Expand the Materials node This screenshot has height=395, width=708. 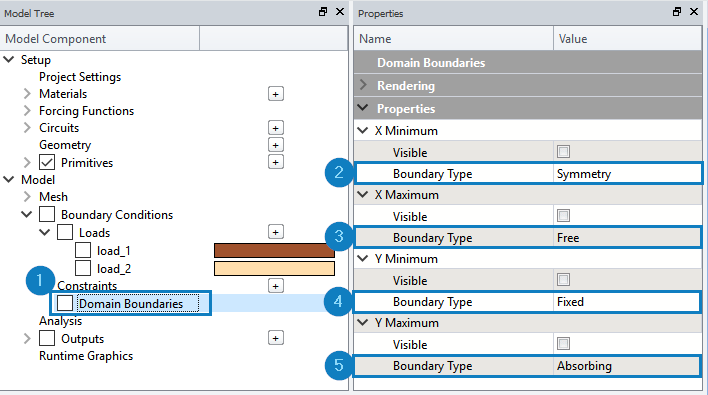click(27, 93)
